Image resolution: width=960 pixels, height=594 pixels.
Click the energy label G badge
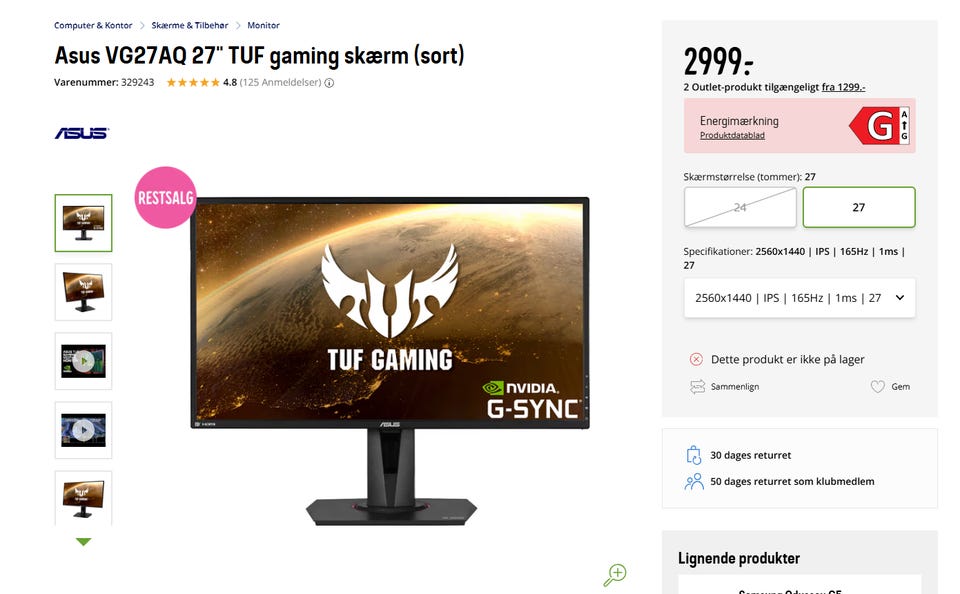[x=879, y=126]
